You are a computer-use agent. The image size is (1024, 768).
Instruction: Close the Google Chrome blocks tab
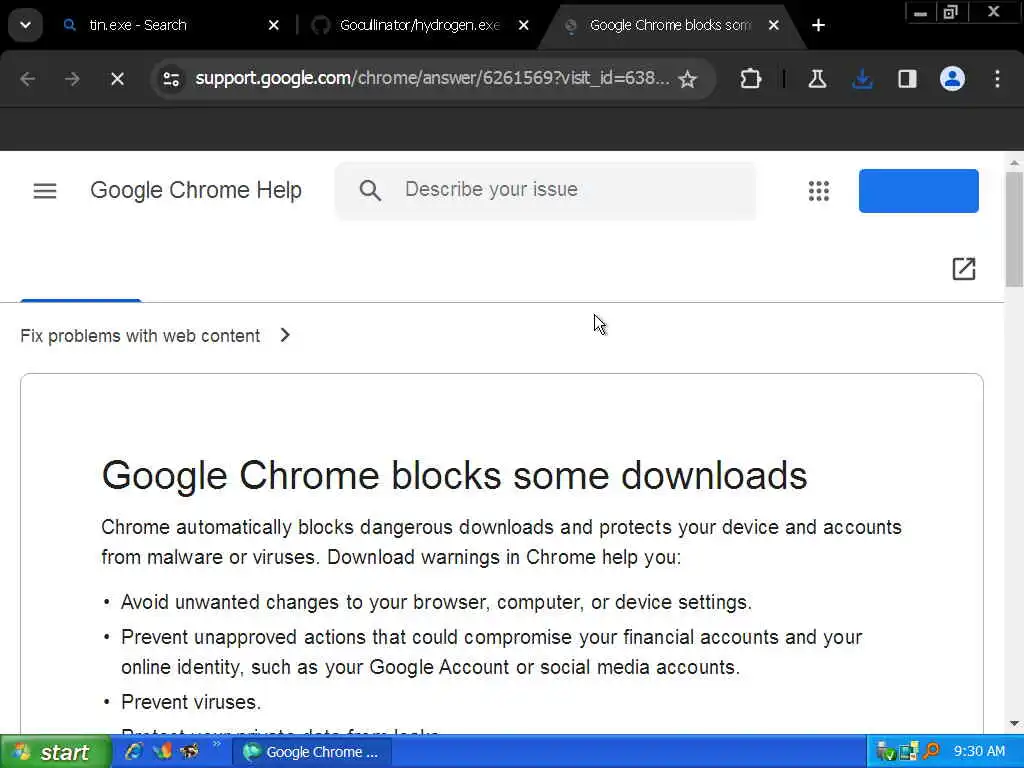coord(774,25)
